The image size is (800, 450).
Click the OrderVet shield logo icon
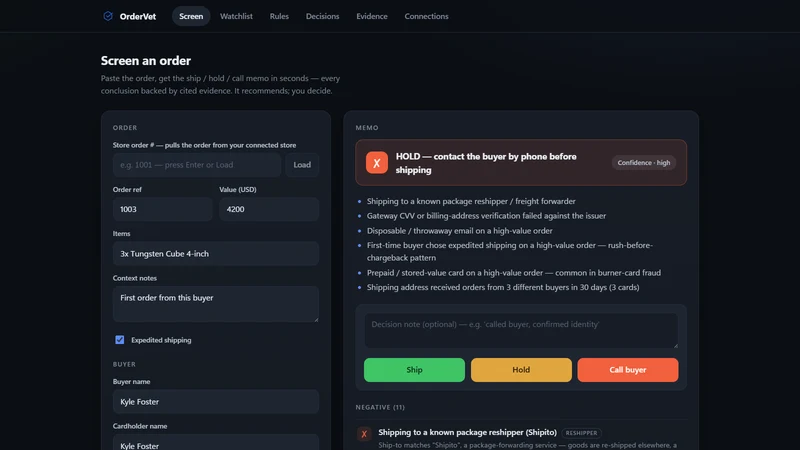pyautogui.click(x=108, y=16)
